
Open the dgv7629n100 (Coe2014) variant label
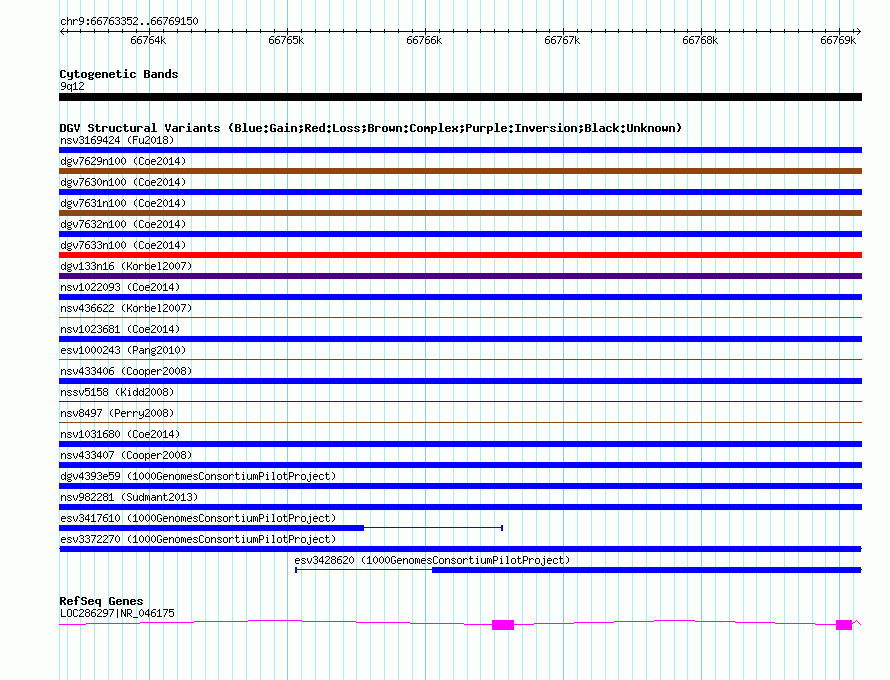click(x=123, y=161)
